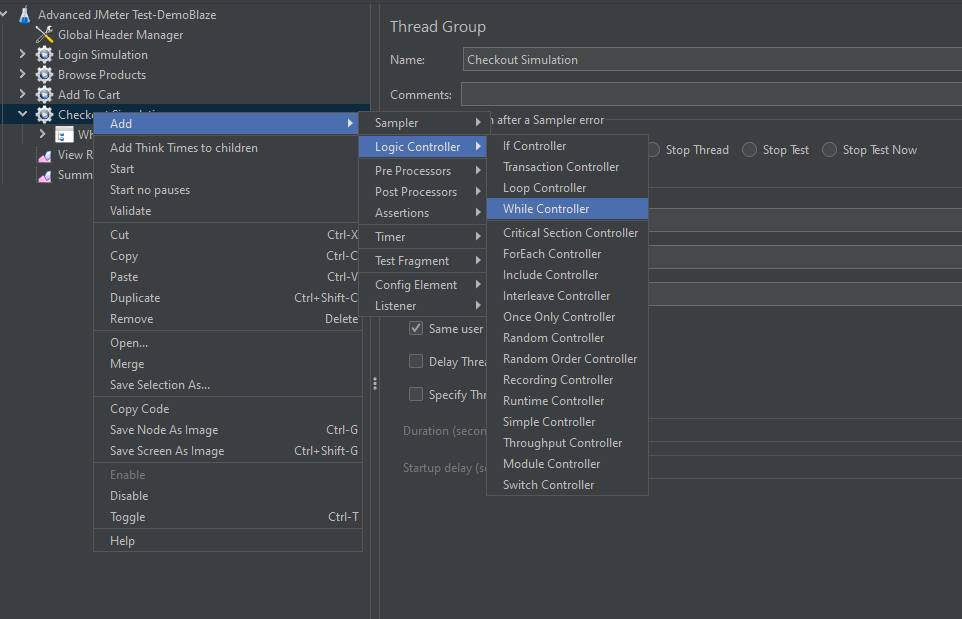Select Switch Controller from the submenu
This screenshot has width=962, height=619.
pyautogui.click(x=567, y=485)
